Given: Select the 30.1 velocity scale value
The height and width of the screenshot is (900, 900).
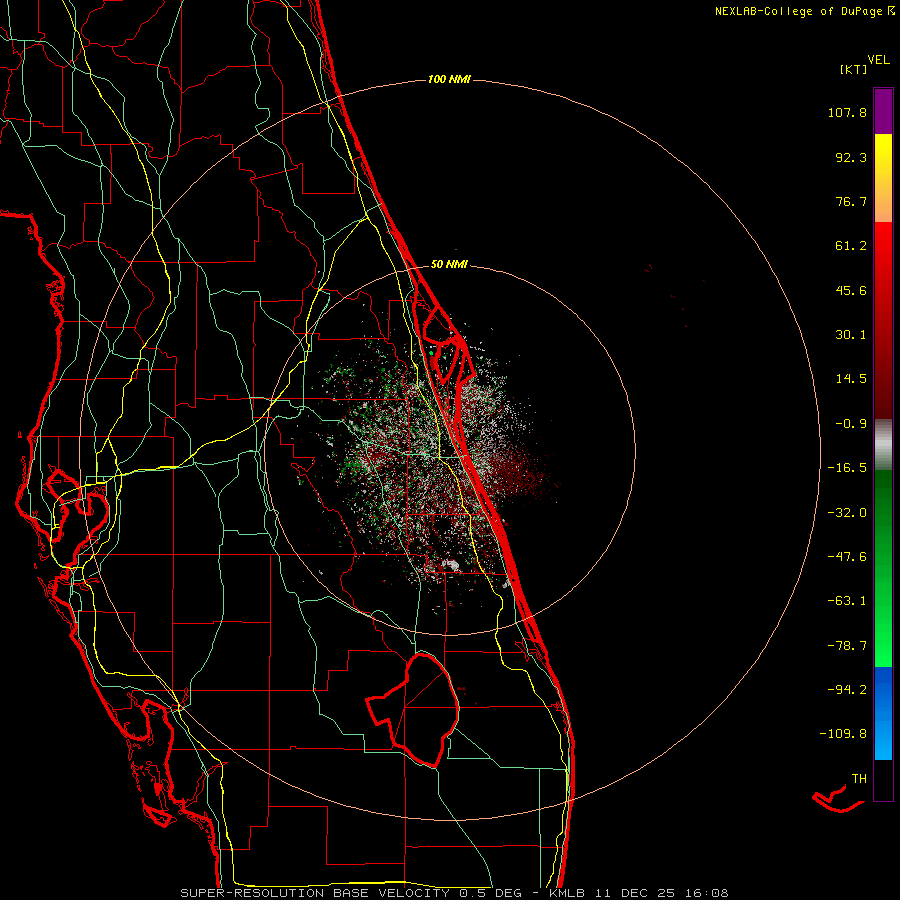Looking at the screenshot, I should [x=851, y=335].
